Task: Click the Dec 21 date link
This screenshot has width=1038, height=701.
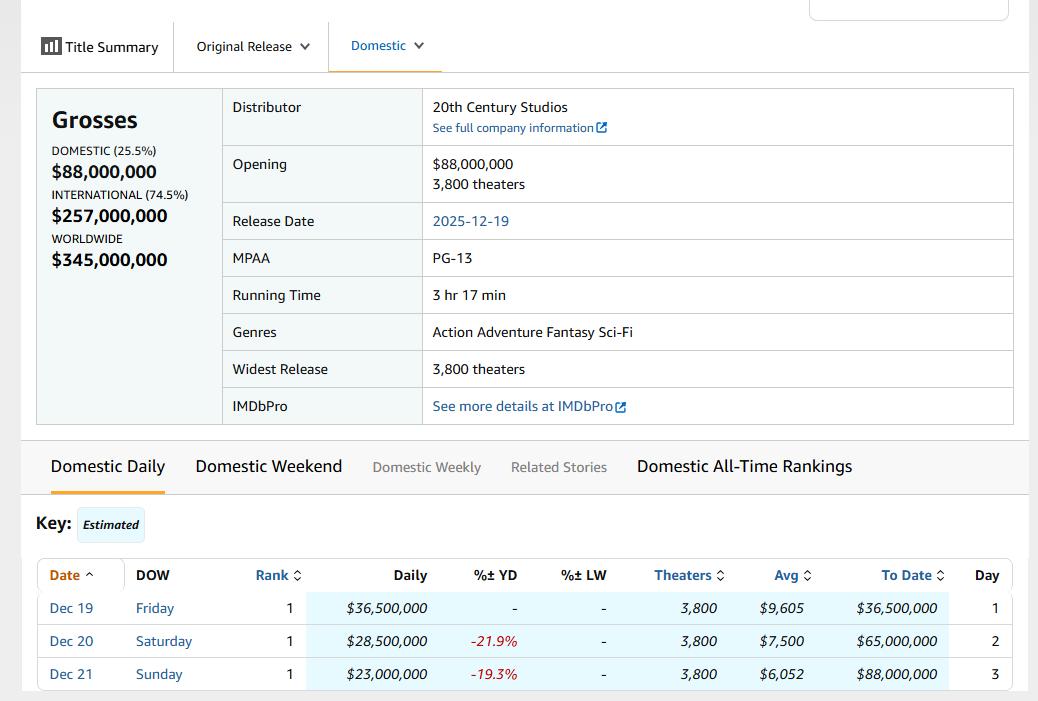Action: point(71,674)
